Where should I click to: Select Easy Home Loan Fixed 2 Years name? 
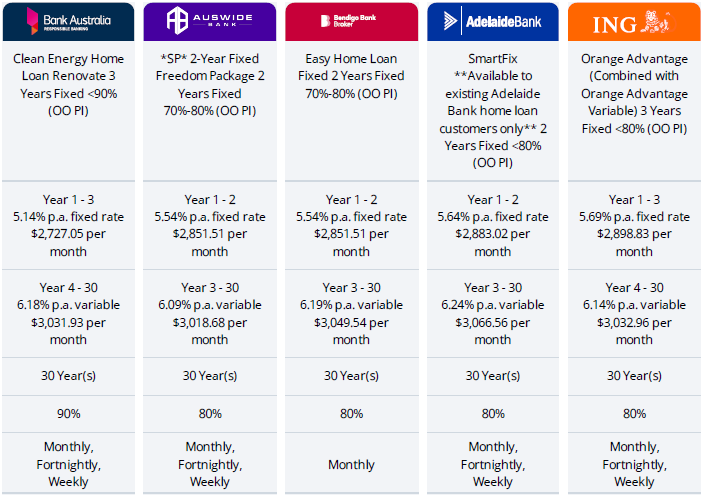pos(351,76)
